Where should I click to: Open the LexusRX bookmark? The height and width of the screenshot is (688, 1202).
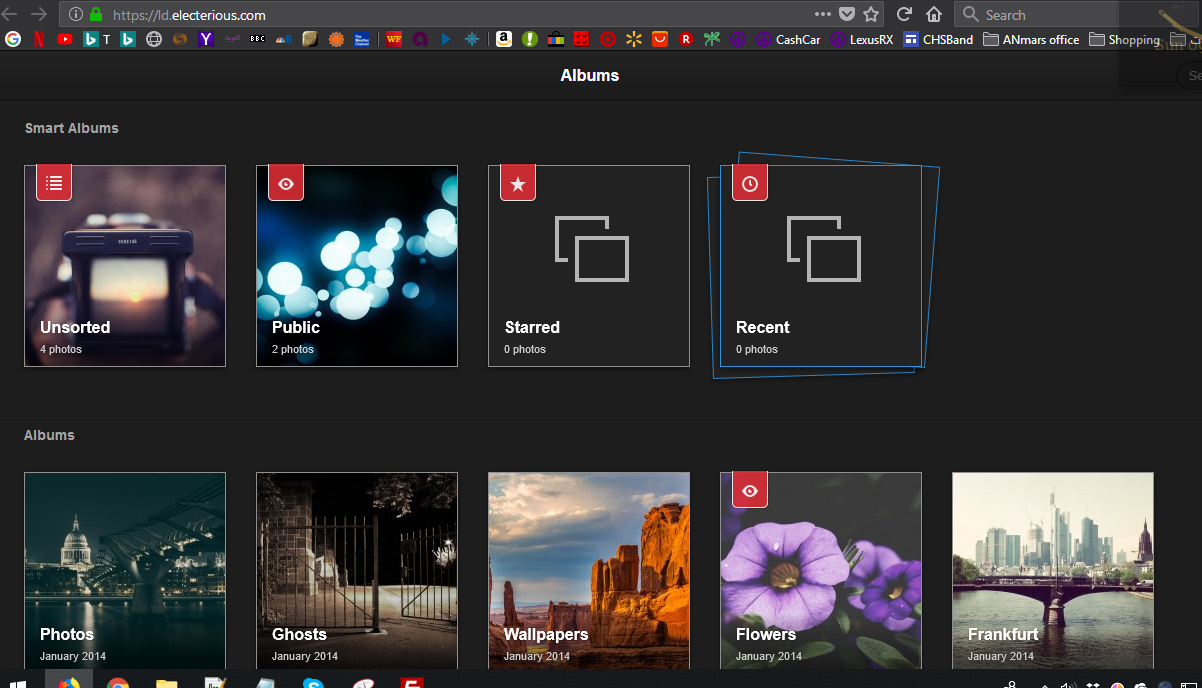[x=863, y=40]
